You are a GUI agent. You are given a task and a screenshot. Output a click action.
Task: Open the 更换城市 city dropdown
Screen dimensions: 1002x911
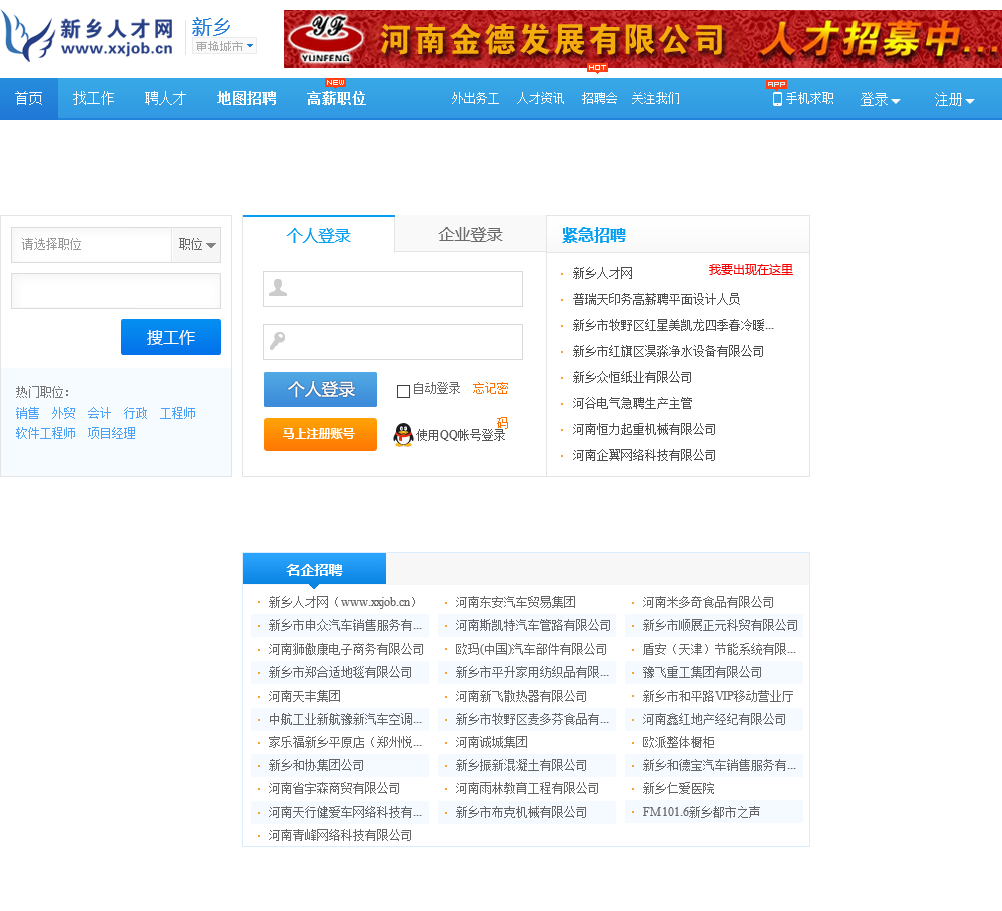point(224,46)
